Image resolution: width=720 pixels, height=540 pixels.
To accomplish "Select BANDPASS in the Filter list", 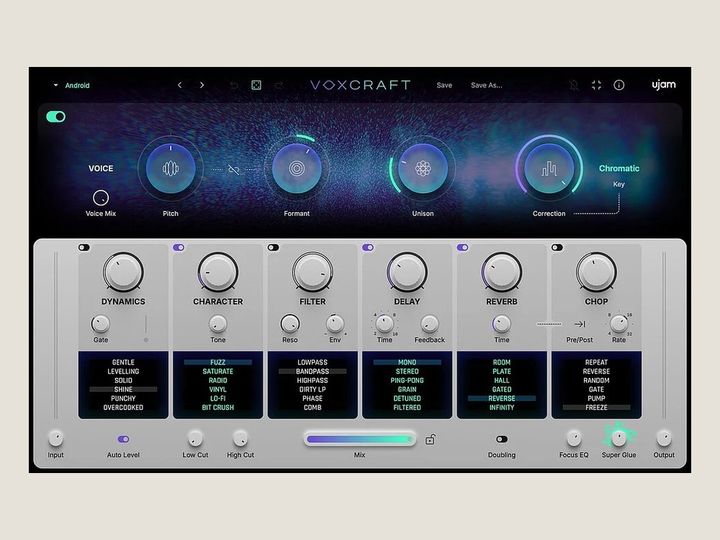I will pyautogui.click(x=312, y=371).
